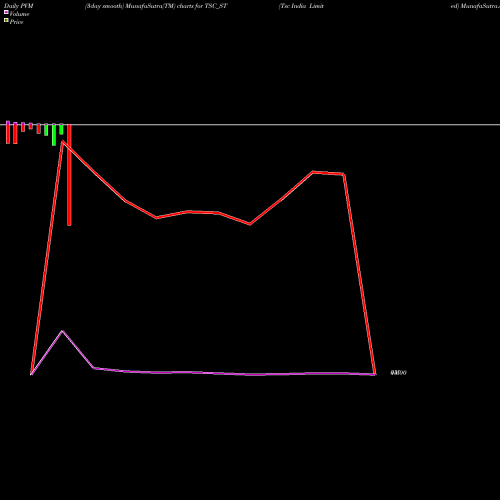Image resolution: width=500 pixels, height=500 pixels.
Task: Click the Price legend color swatch
Action: pos(6,20)
